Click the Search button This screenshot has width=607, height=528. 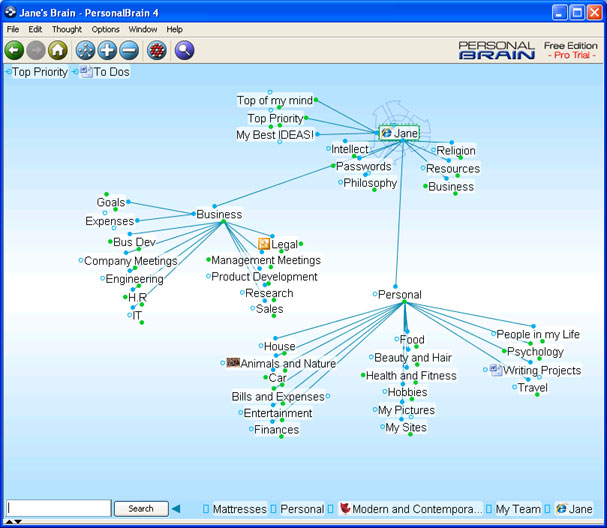pyautogui.click(x=141, y=509)
